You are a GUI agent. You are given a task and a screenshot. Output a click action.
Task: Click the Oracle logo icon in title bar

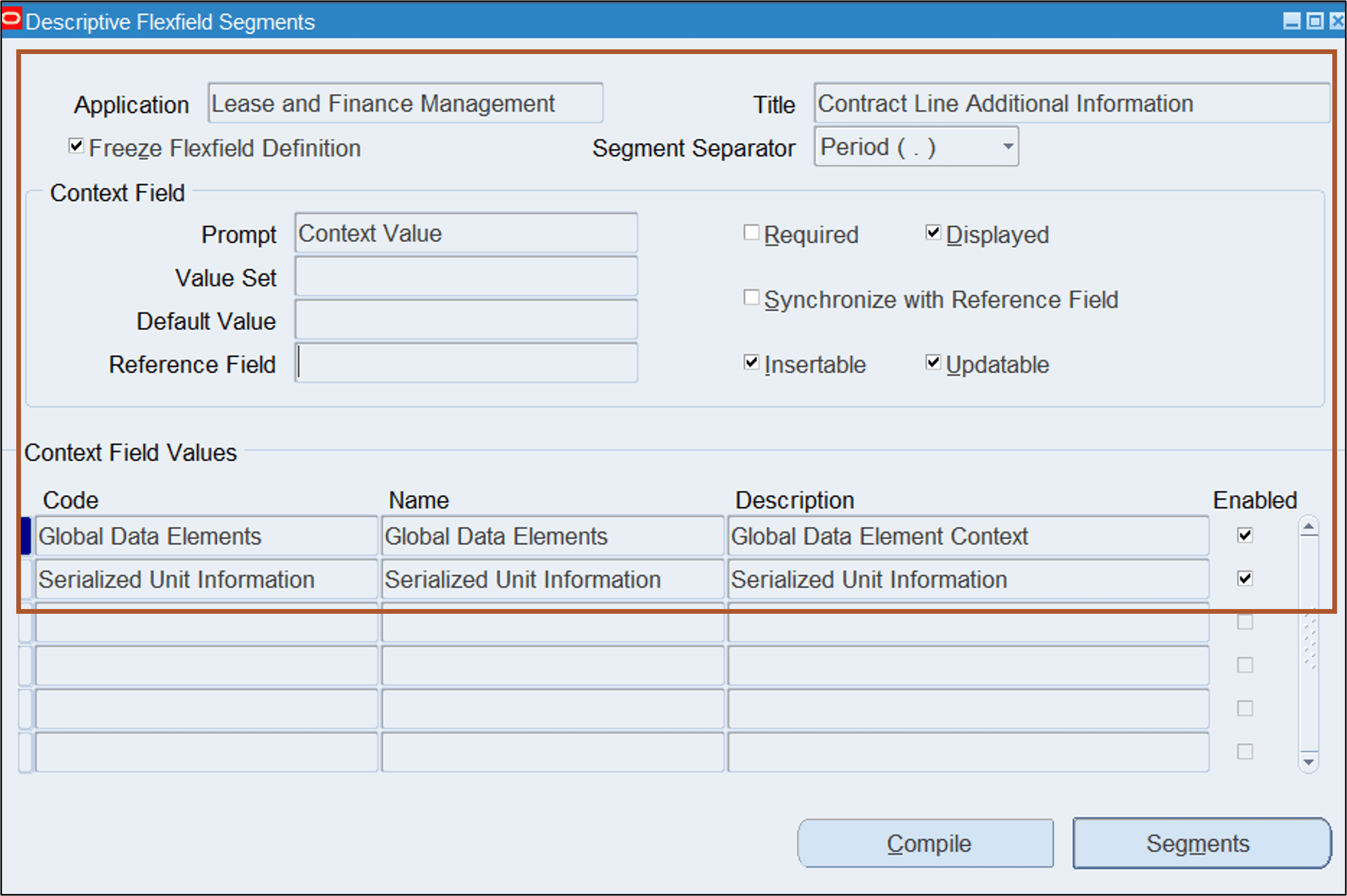12,19
